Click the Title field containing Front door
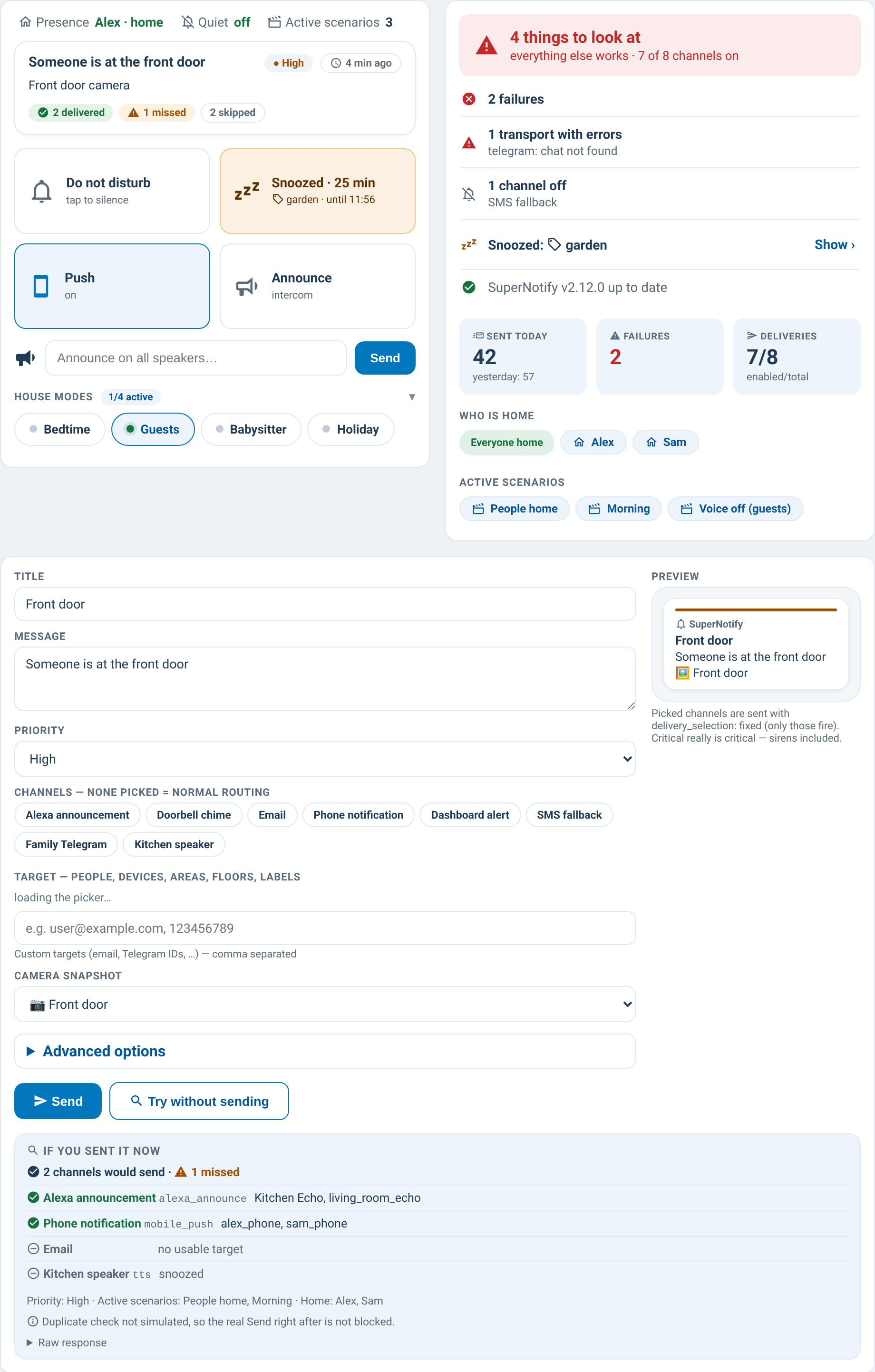Image resolution: width=875 pixels, height=1372 pixels. click(x=325, y=604)
